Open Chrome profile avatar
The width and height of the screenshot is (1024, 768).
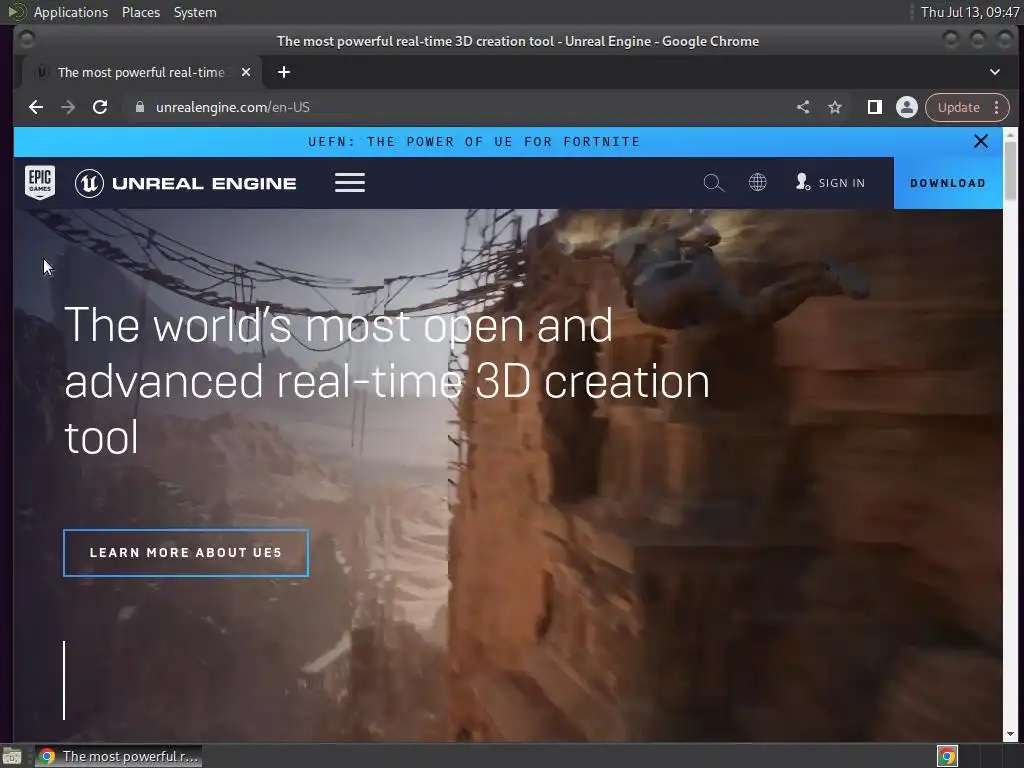906,107
